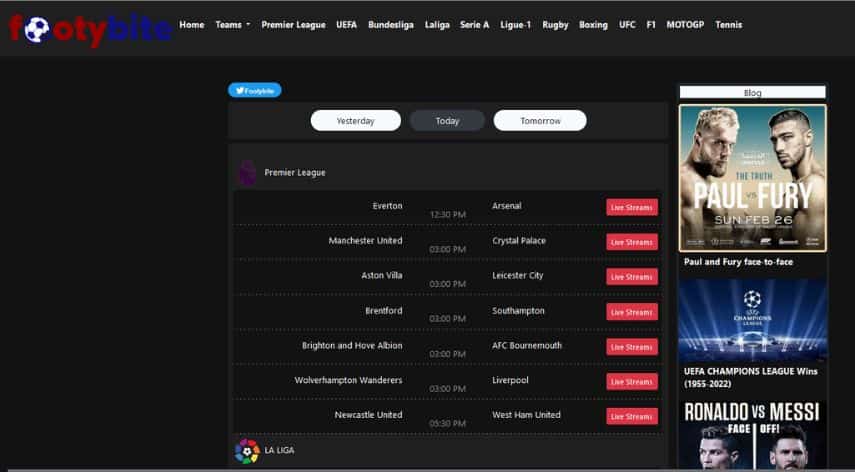Expand the Teams dropdown menu

pos(233,25)
